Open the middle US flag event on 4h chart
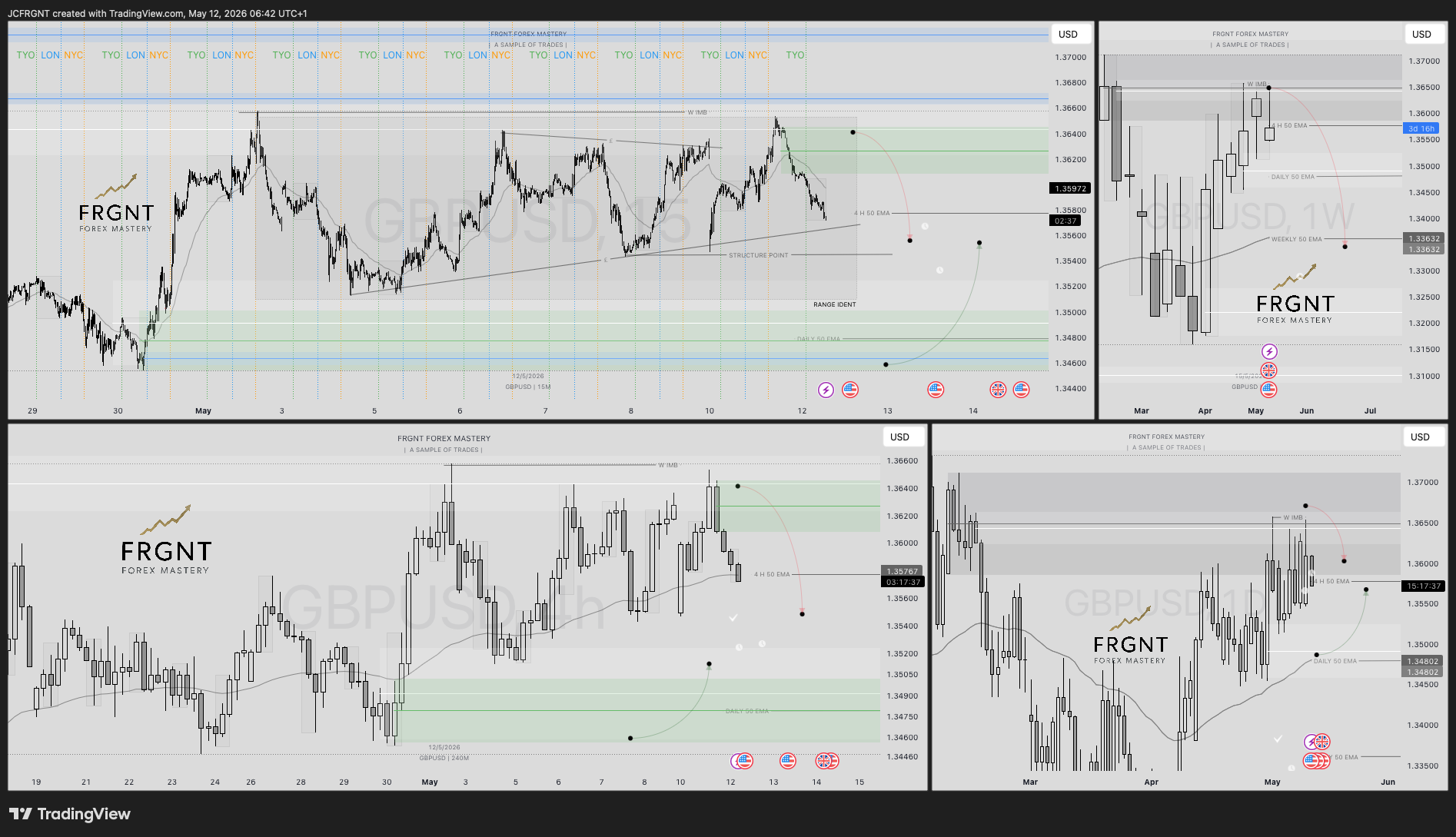Image resolution: width=1456 pixels, height=837 pixels. point(788,761)
